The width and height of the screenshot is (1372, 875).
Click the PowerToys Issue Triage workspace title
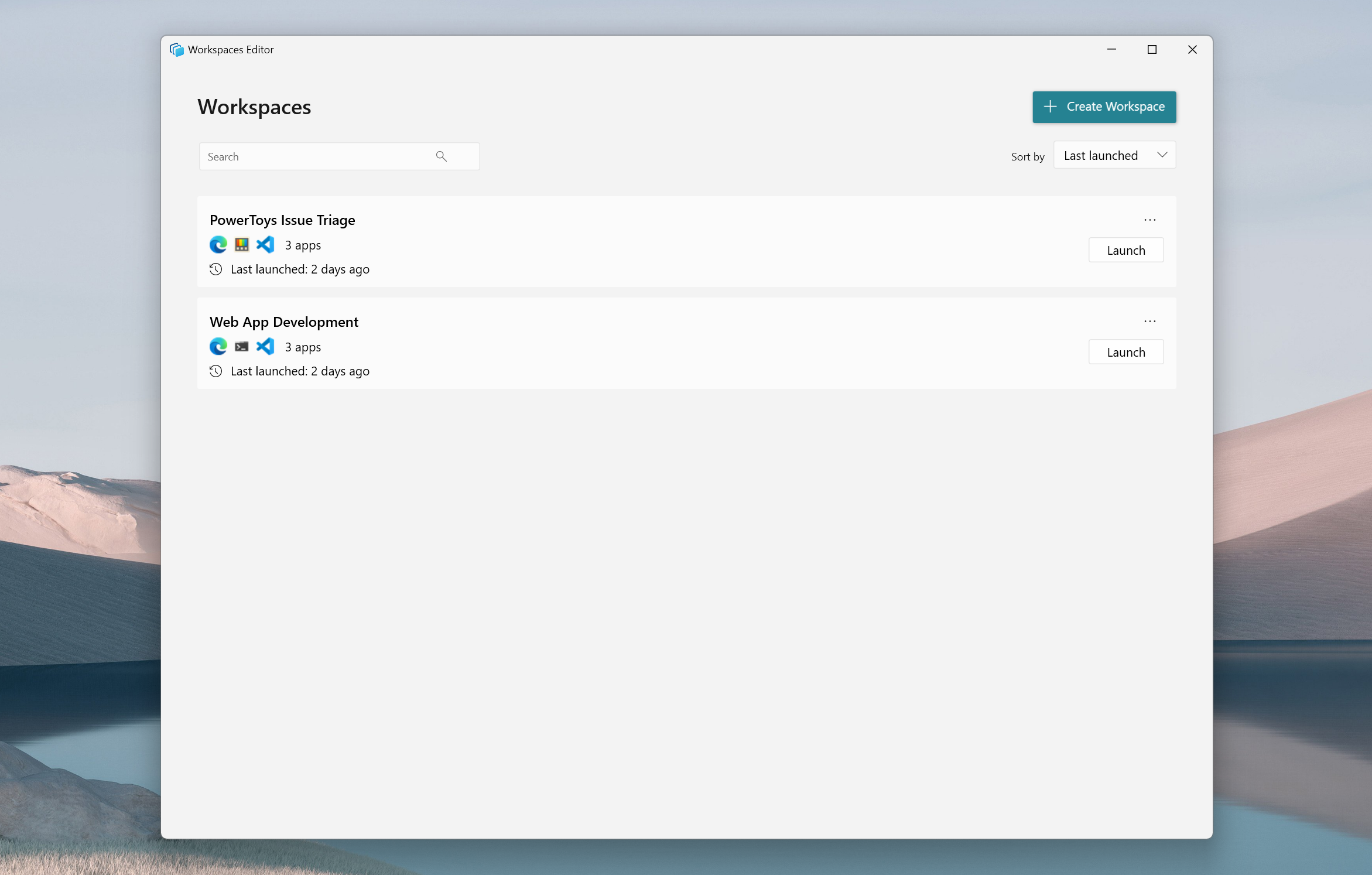(x=282, y=220)
